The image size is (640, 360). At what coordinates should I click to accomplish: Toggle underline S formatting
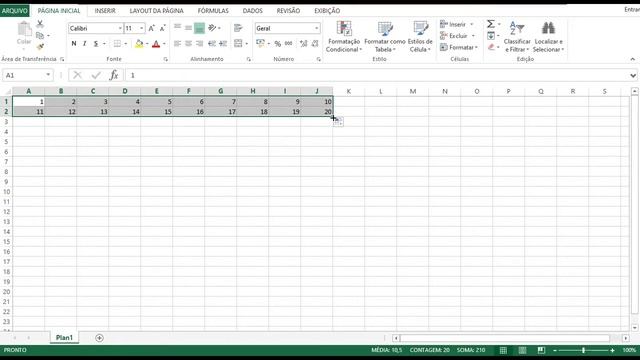(96, 44)
